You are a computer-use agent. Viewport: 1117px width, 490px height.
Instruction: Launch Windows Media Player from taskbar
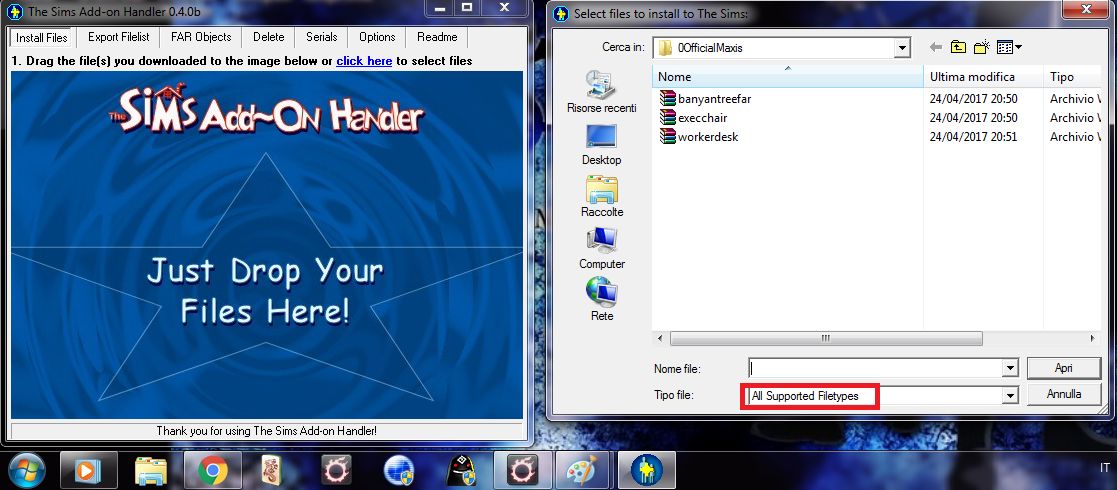coord(89,471)
